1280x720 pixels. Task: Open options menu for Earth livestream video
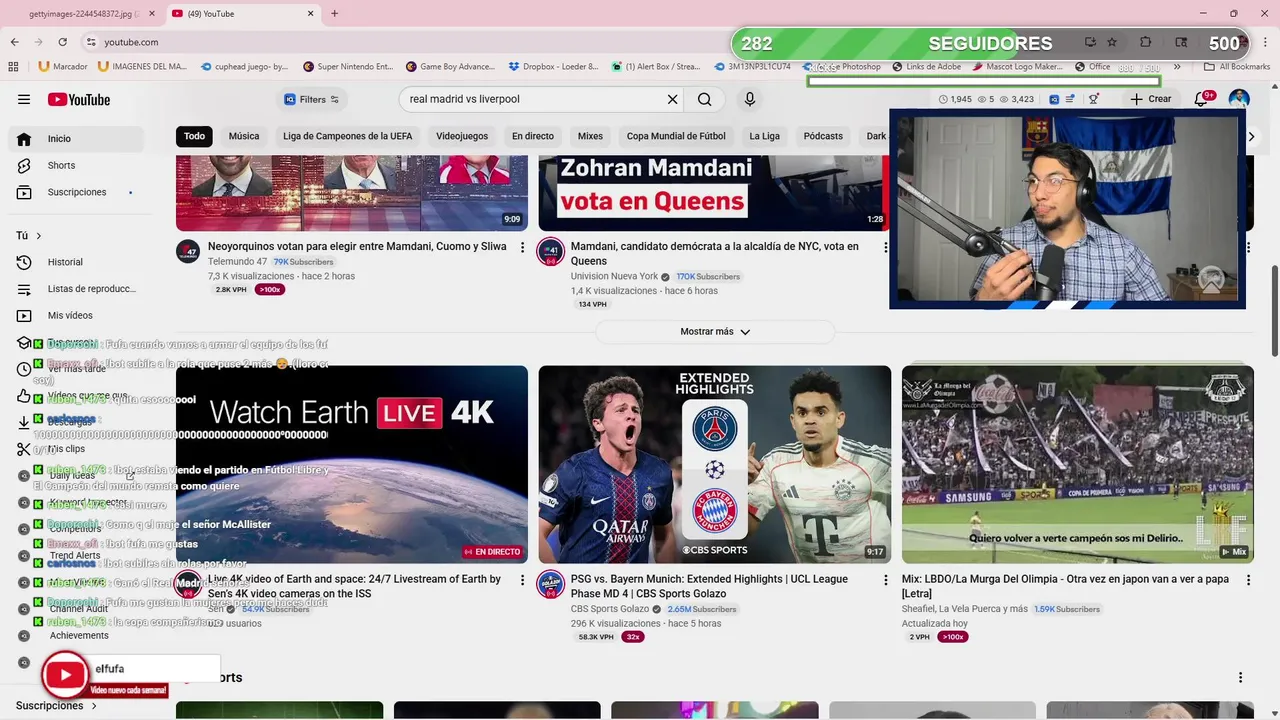point(522,580)
